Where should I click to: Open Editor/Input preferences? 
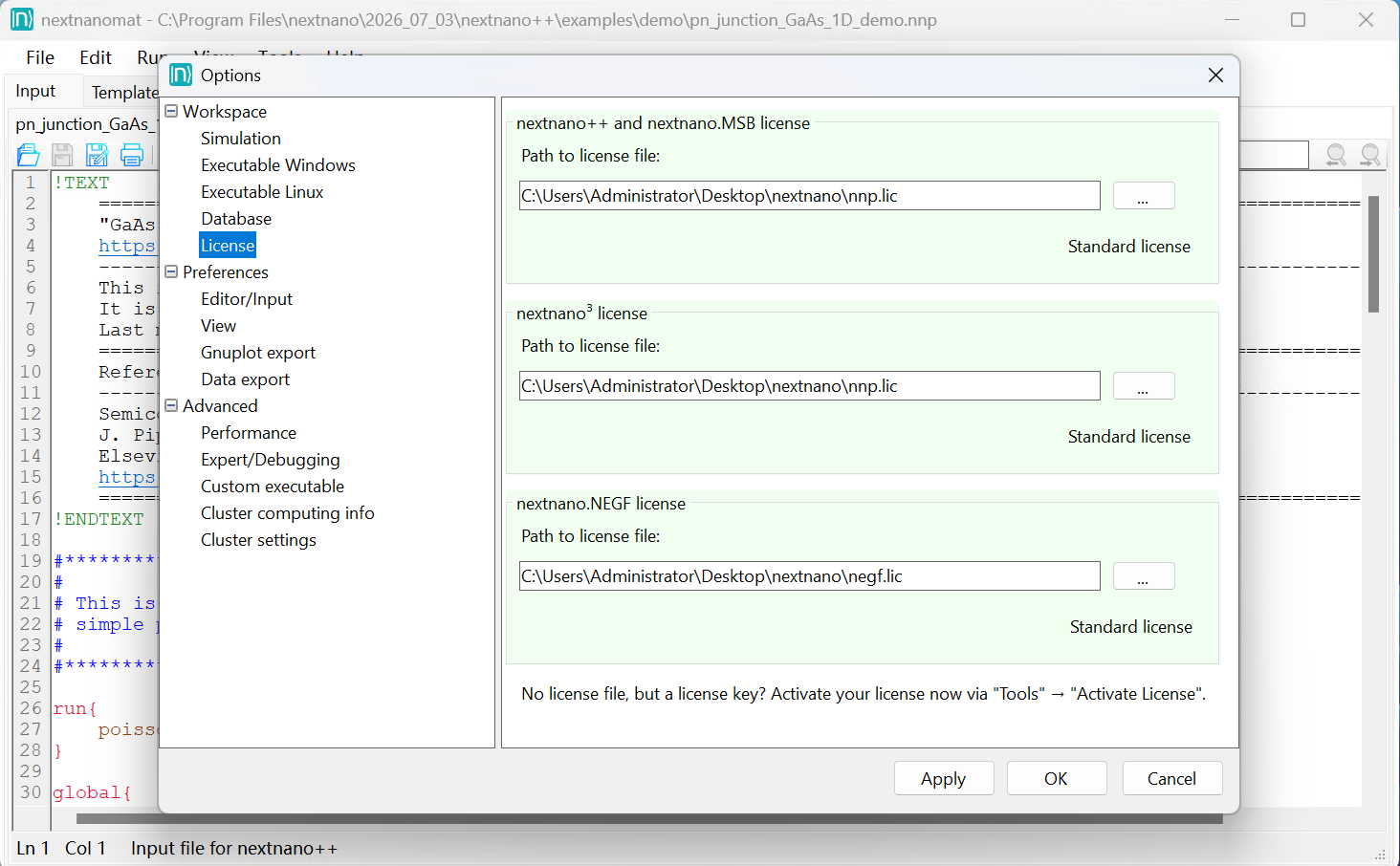coord(247,299)
